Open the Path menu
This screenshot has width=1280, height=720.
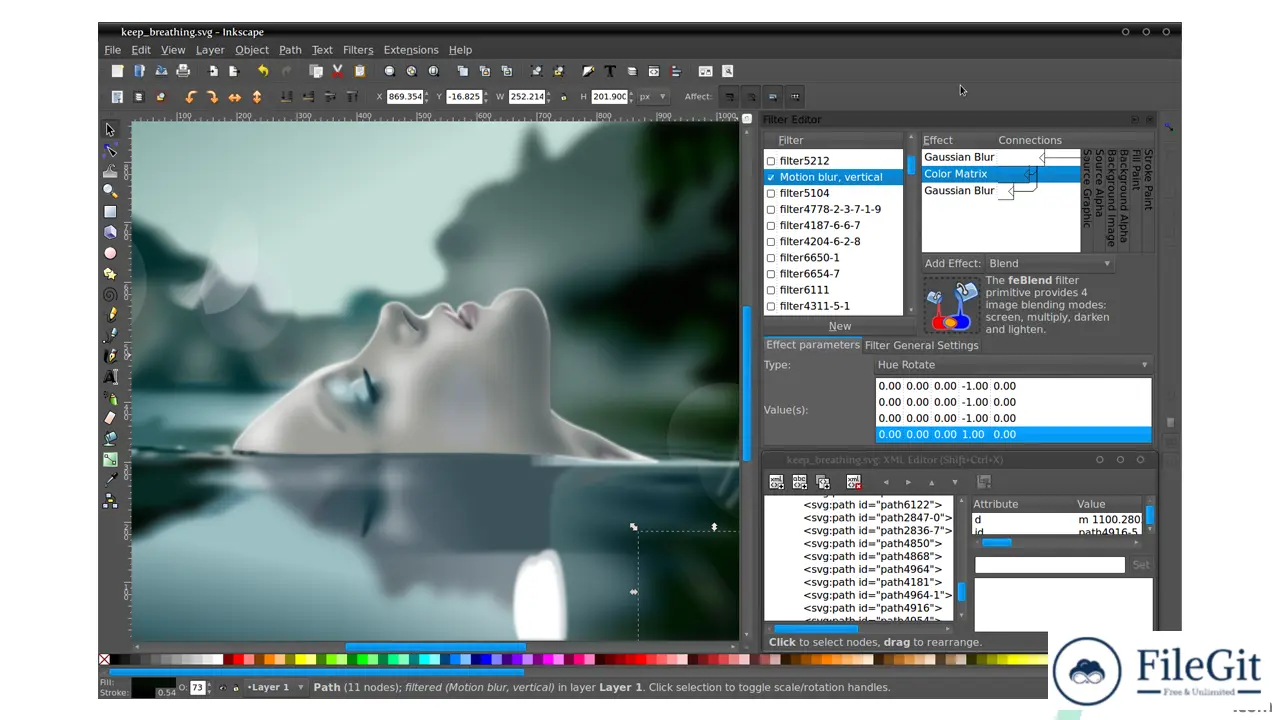pos(290,50)
